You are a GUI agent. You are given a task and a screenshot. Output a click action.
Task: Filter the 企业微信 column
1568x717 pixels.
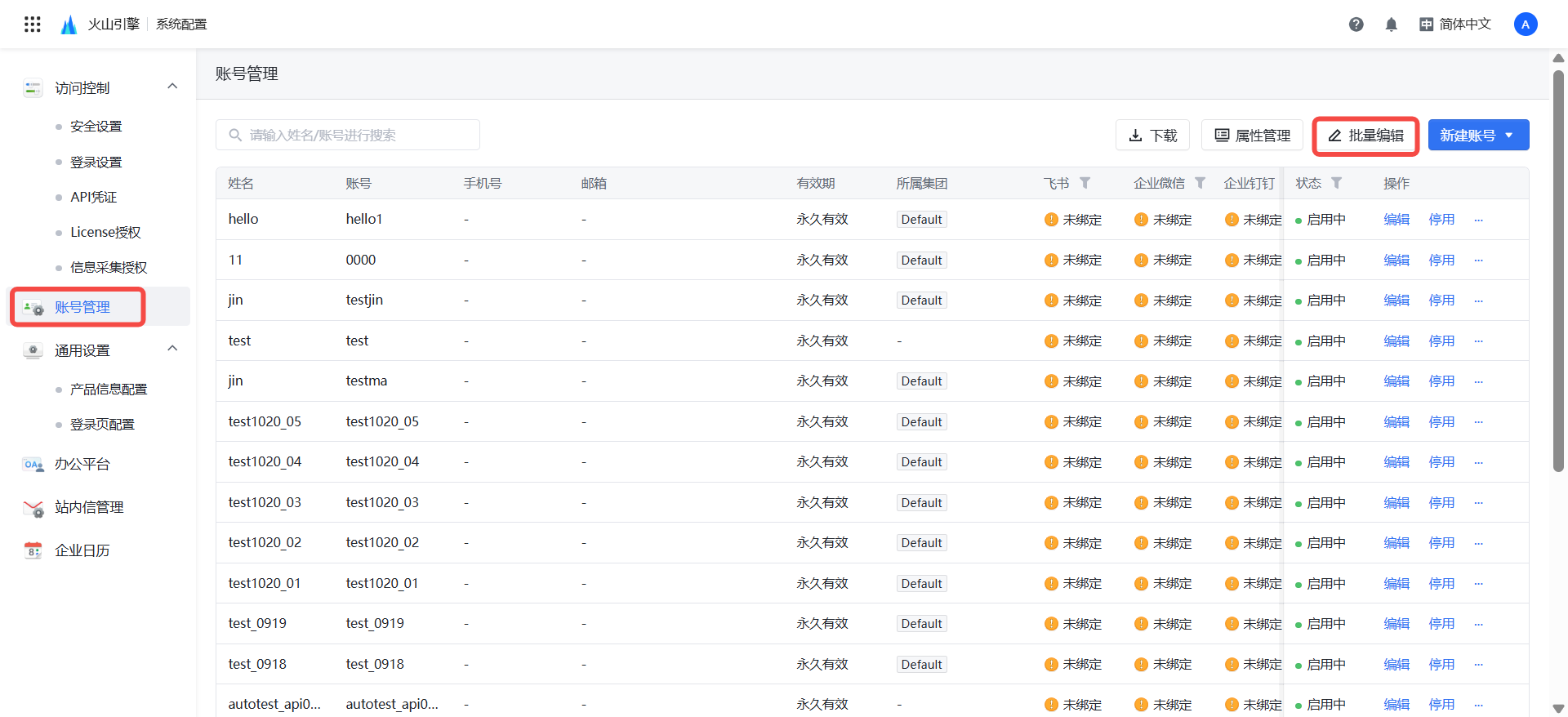click(1200, 183)
